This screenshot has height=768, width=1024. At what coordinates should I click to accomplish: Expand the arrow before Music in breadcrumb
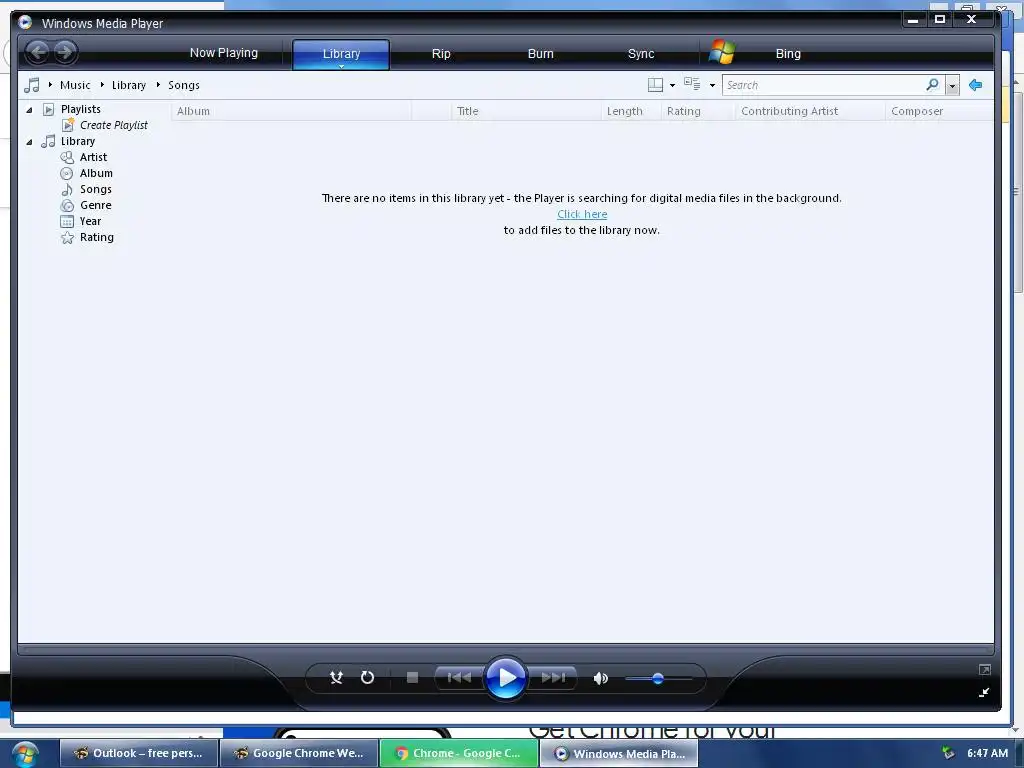click(50, 85)
